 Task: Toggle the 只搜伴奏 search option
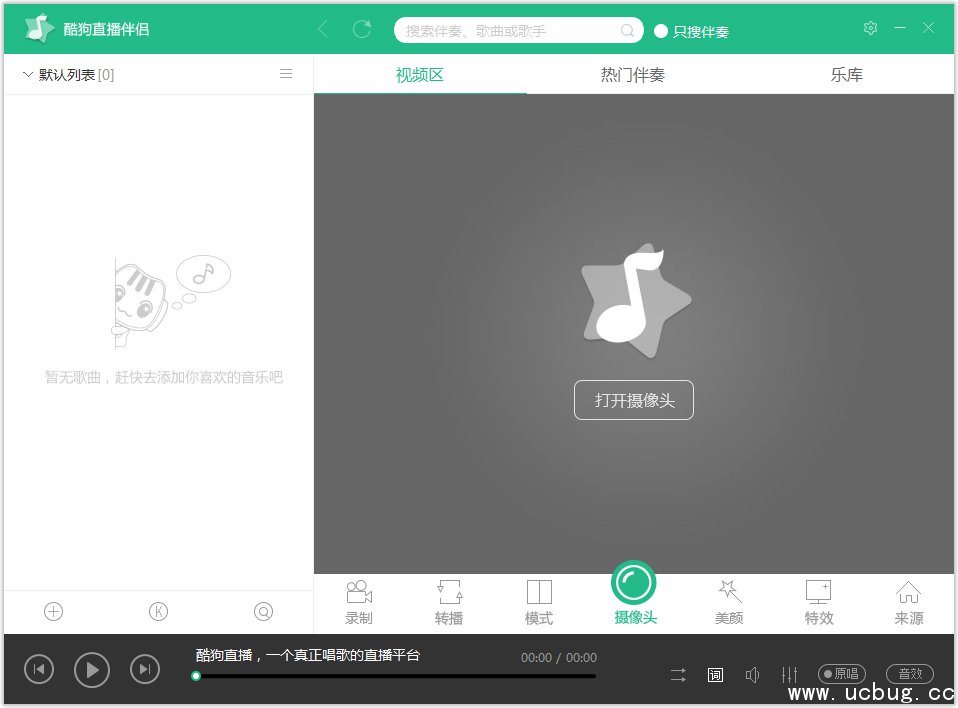pos(661,31)
